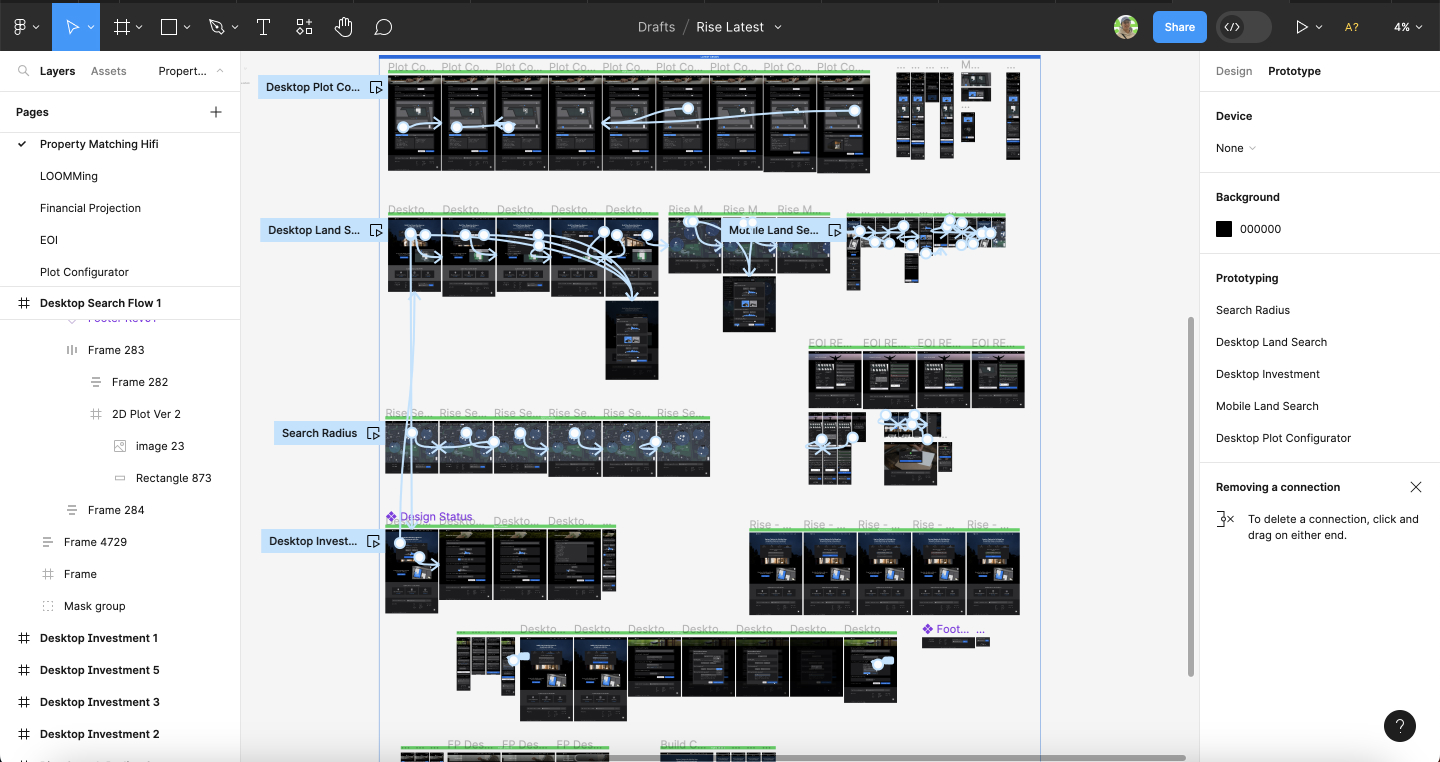Click the Frame 283 auto-layout icon

pos(72,350)
